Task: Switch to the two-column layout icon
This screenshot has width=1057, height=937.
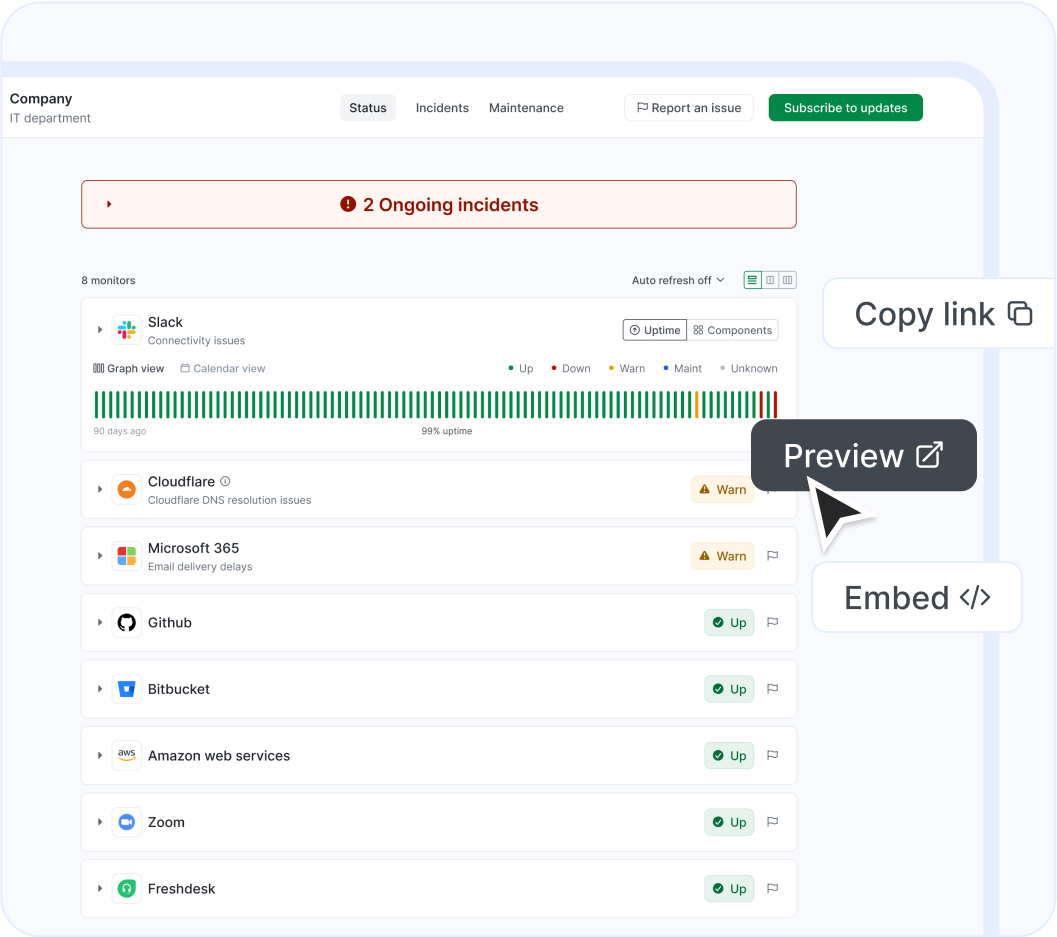Action: tap(770, 280)
